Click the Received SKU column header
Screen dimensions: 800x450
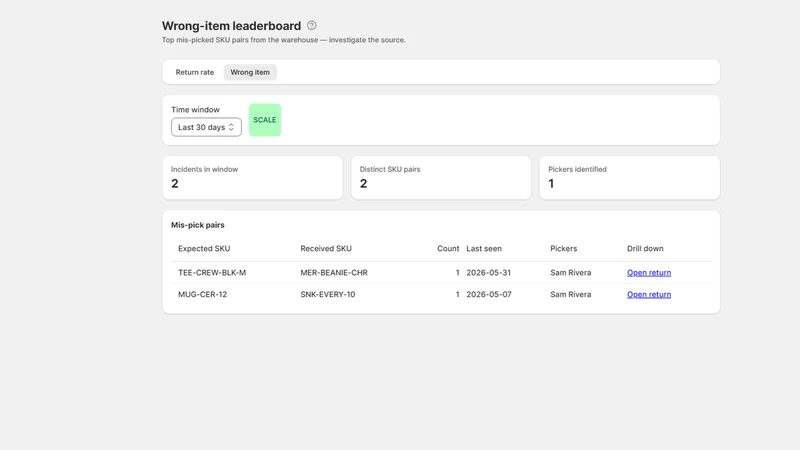326,248
